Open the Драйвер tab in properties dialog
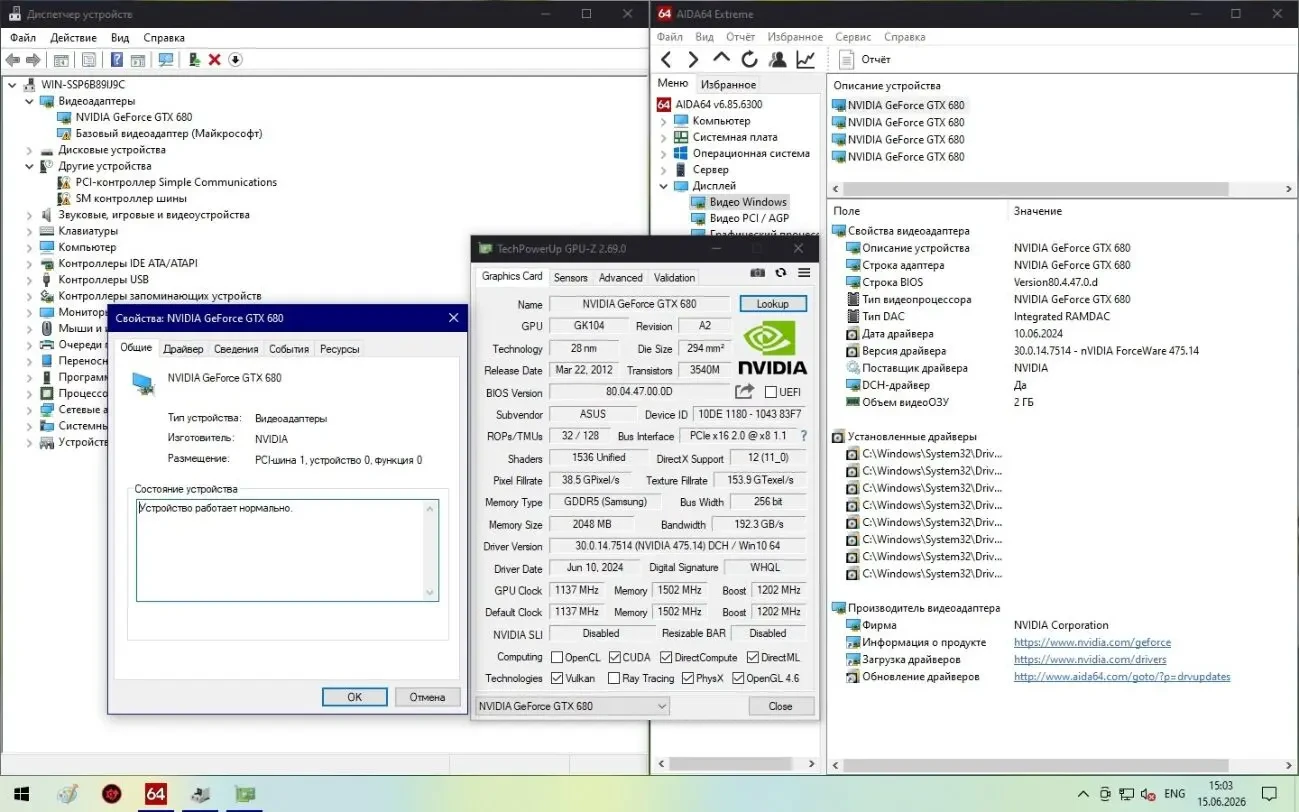 [x=183, y=349]
